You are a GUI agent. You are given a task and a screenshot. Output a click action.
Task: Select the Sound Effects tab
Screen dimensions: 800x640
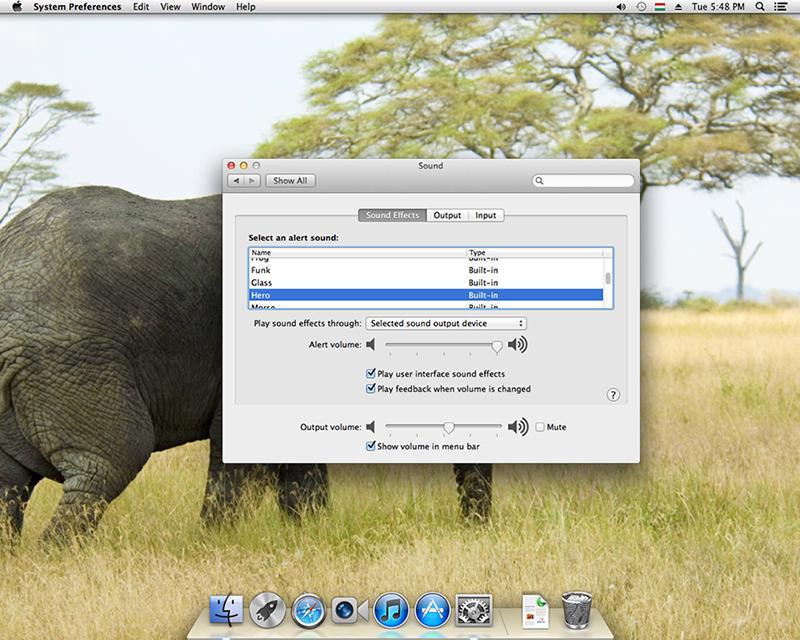pyautogui.click(x=392, y=215)
